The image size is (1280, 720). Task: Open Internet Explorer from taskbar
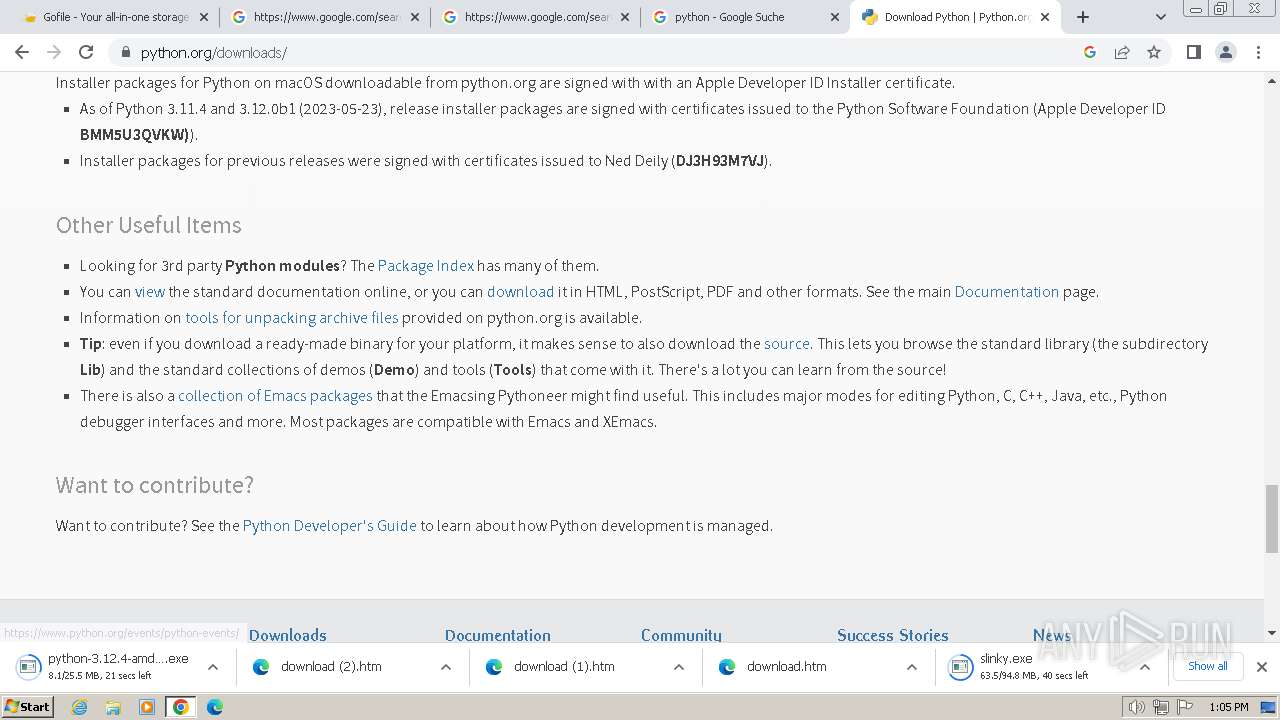tap(80, 707)
